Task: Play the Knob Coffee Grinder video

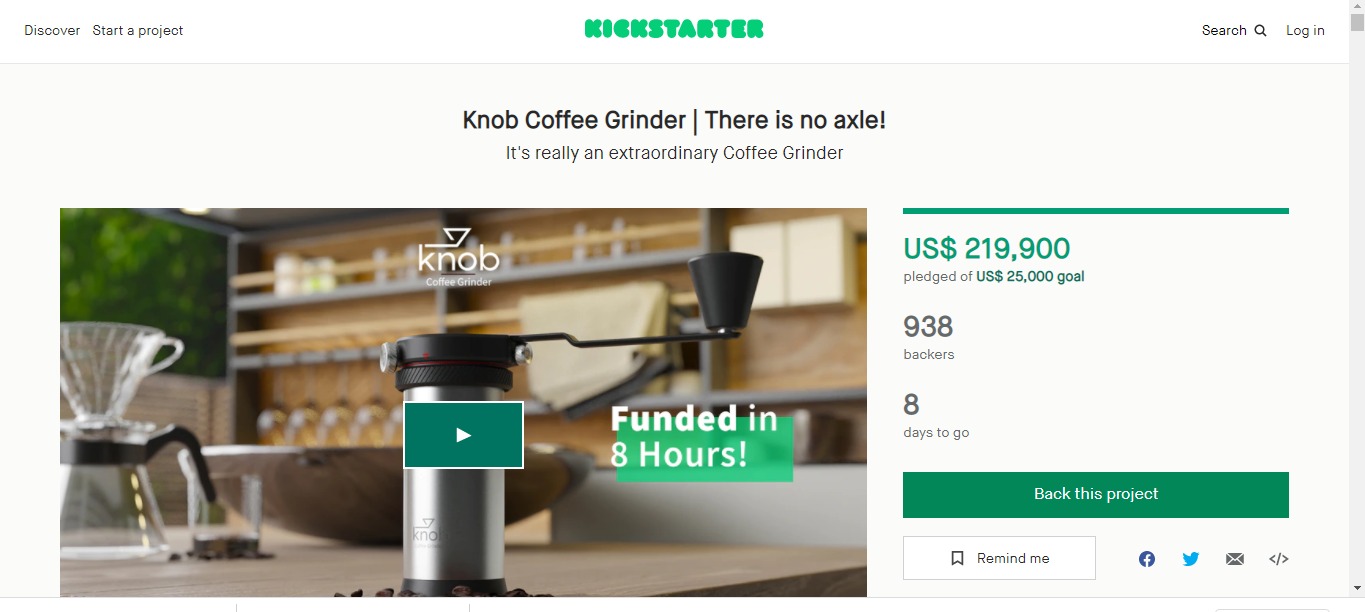Action: 463,435
